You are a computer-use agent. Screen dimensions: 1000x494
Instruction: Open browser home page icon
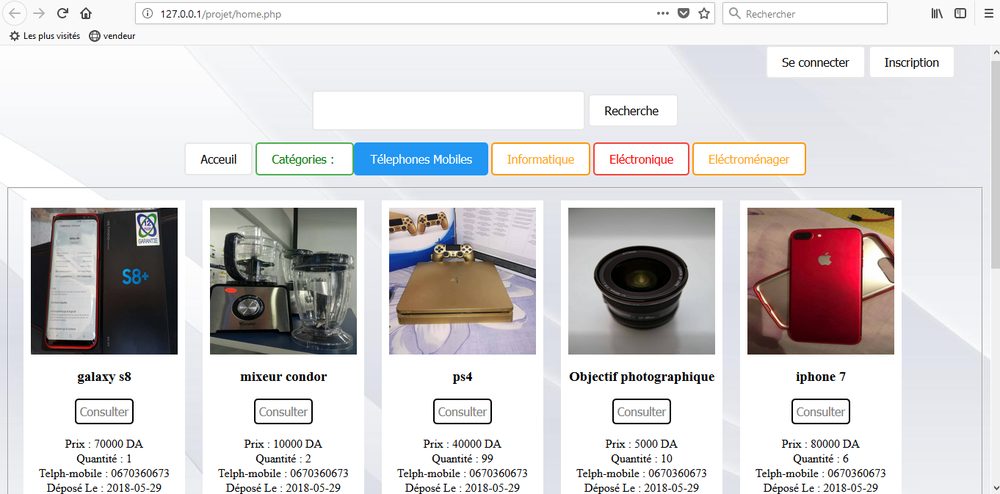86,13
